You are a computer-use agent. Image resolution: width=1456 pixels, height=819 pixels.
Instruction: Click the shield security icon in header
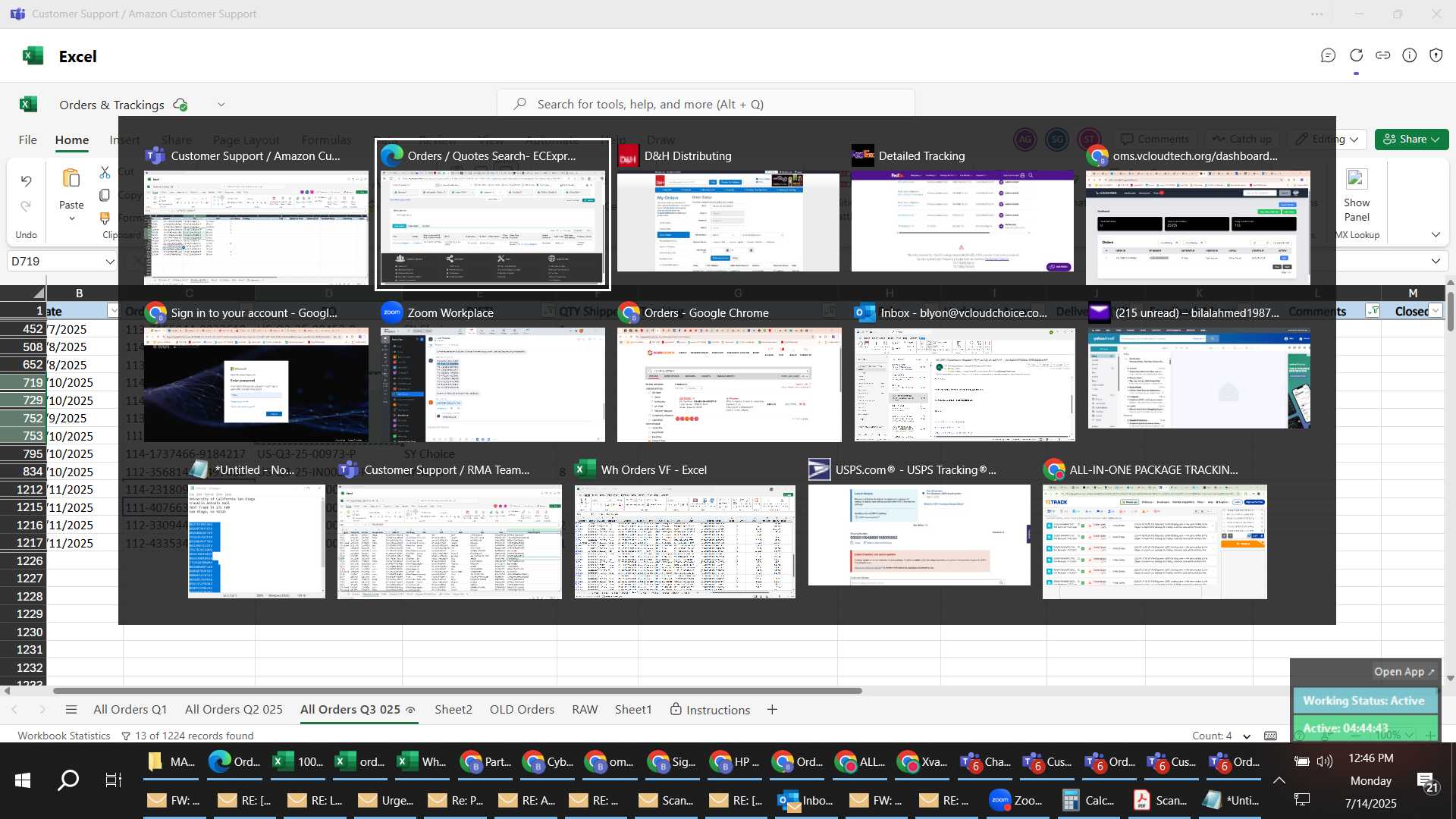(x=1436, y=55)
